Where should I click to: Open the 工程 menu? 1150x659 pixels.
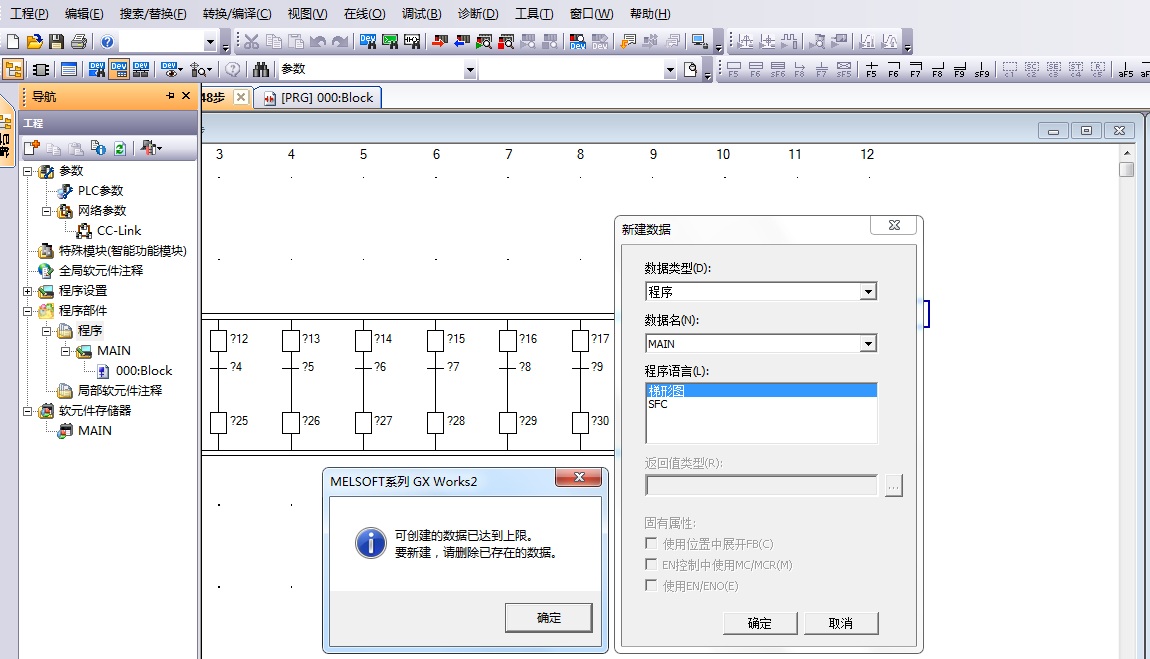[29, 14]
